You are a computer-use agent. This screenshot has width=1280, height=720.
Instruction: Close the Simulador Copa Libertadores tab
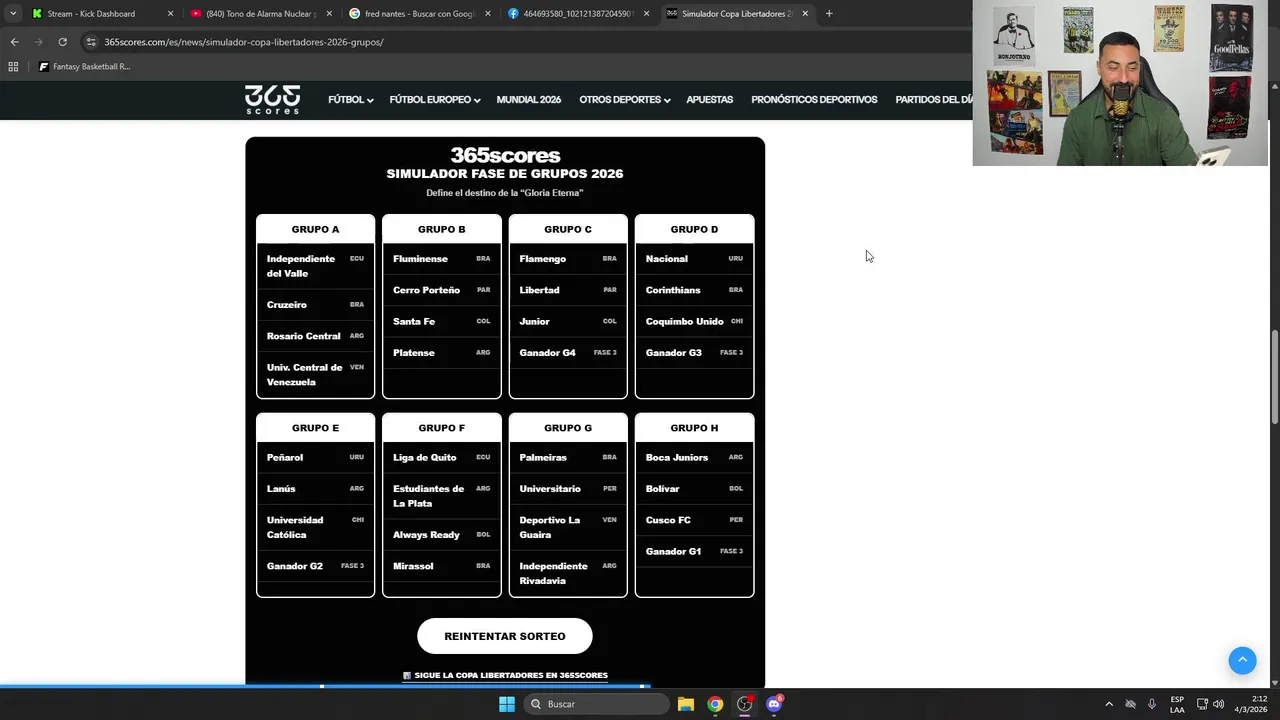(x=805, y=14)
